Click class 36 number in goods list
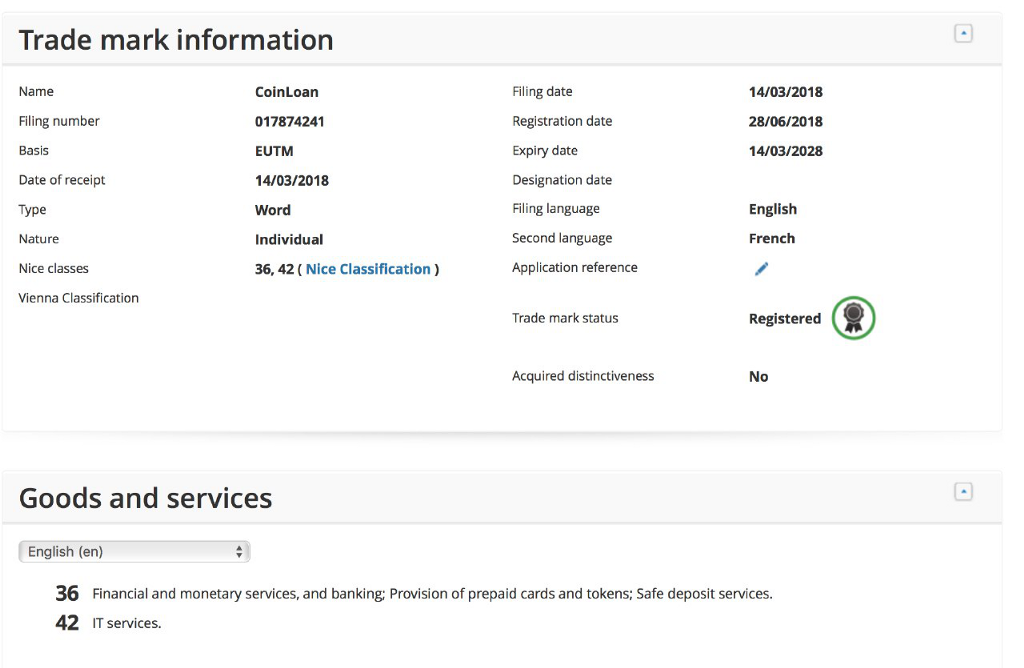Viewport: 1024px width, 668px height. (x=67, y=594)
